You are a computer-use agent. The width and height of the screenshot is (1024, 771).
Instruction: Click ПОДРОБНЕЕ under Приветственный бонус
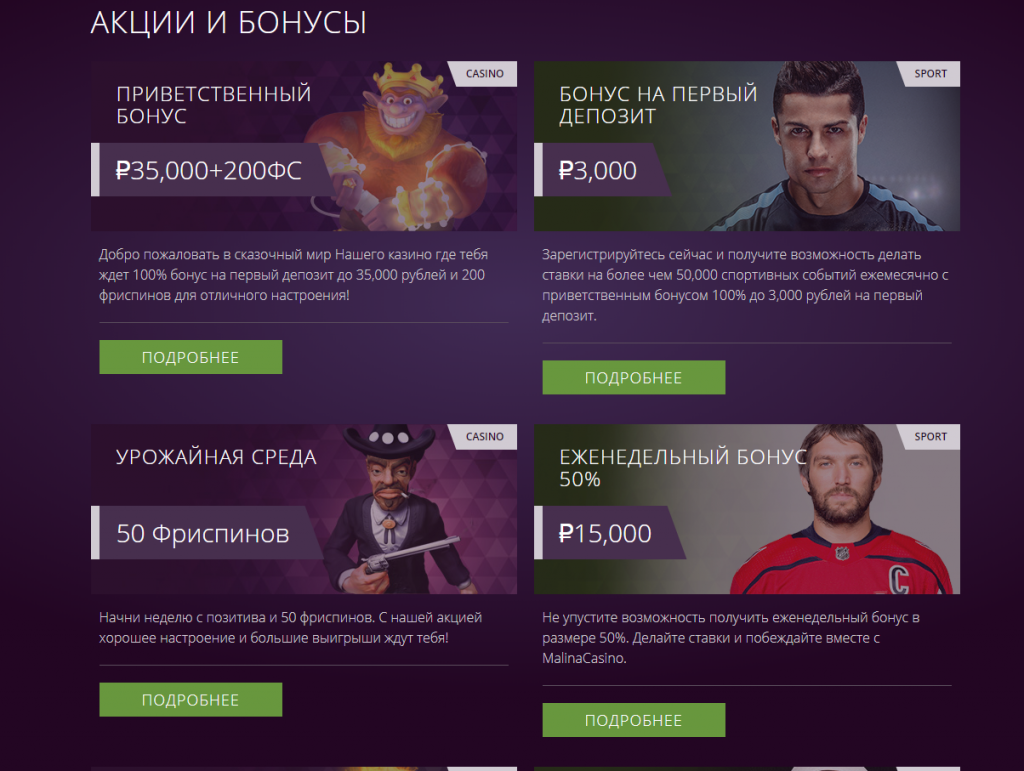click(191, 357)
